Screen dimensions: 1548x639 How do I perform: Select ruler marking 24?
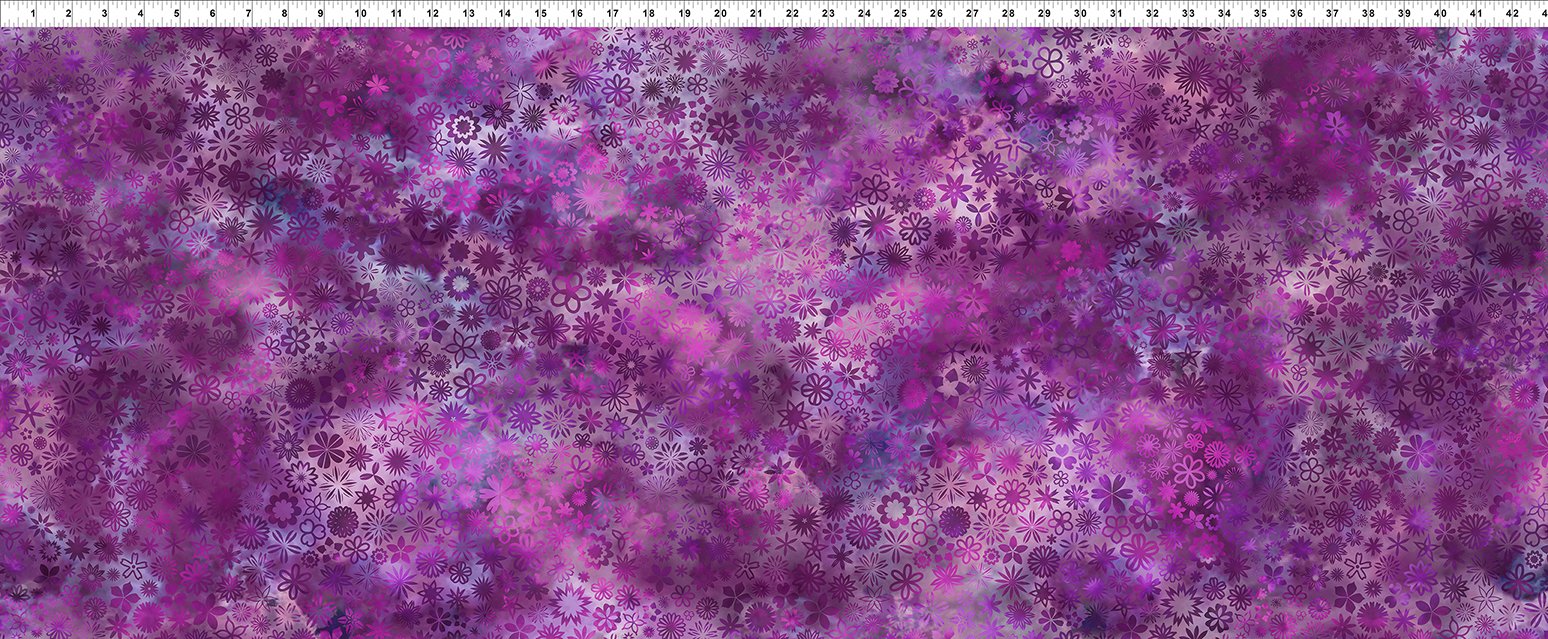point(864,14)
